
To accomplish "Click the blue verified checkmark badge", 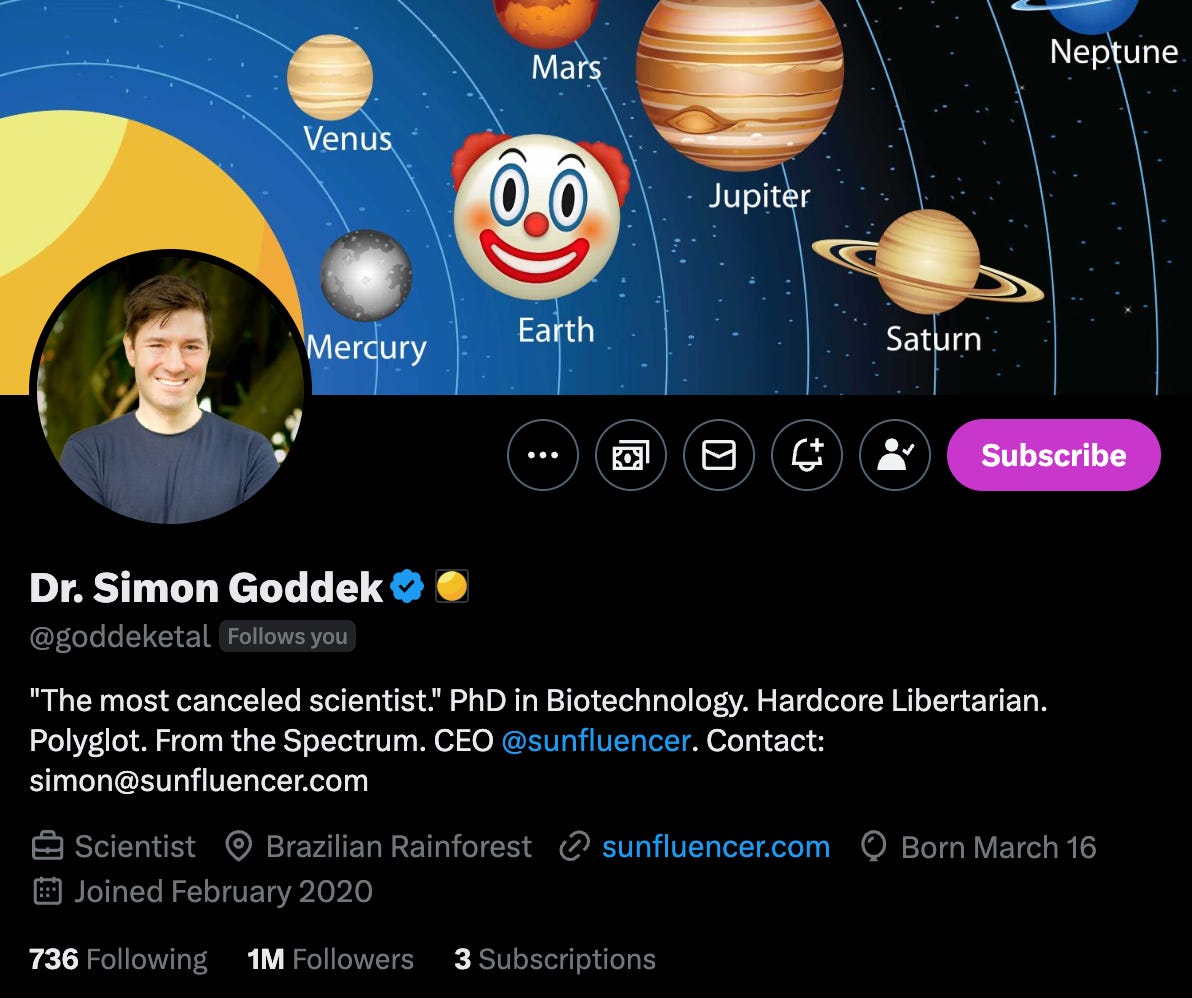I will click(407, 586).
